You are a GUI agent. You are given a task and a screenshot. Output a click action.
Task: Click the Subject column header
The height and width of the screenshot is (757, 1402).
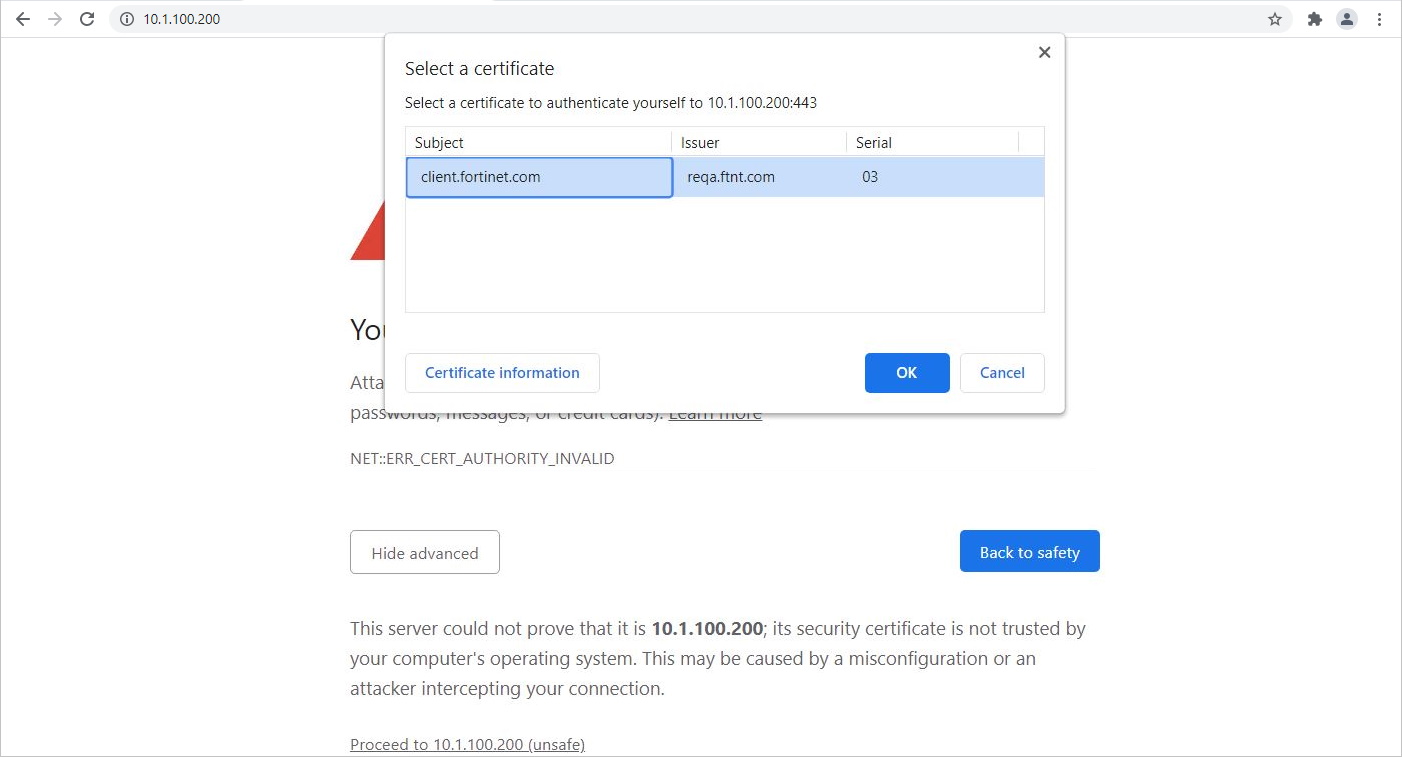pyautogui.click(x=439, y=142)
